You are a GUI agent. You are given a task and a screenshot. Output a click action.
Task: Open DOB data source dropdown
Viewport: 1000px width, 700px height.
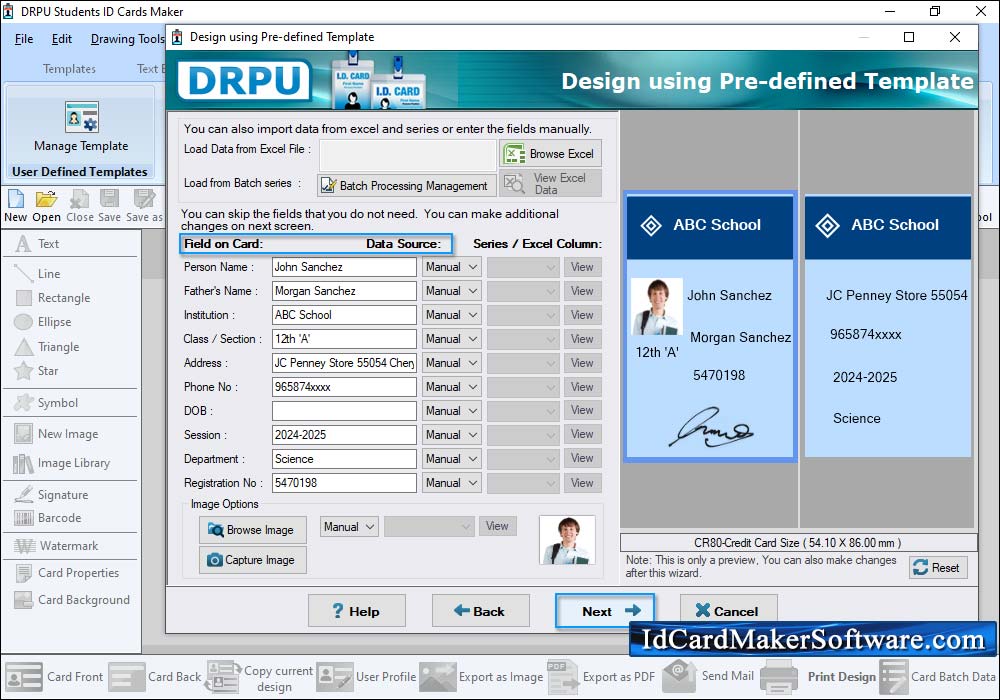tap(452, 411)
